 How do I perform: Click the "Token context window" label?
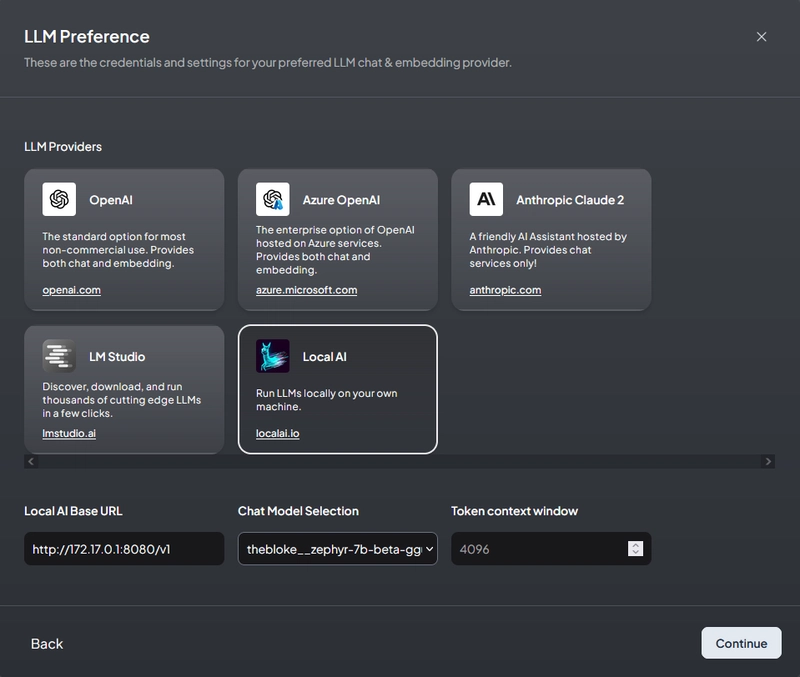[514, 511]
